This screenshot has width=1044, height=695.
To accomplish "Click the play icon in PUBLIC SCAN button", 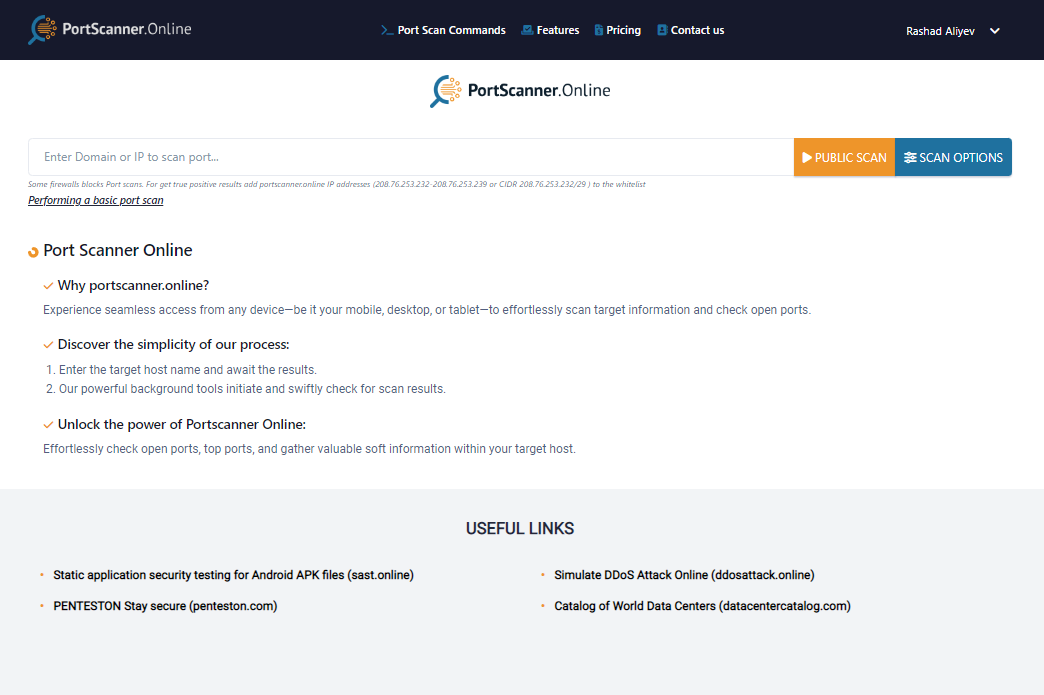I will 807,158.
